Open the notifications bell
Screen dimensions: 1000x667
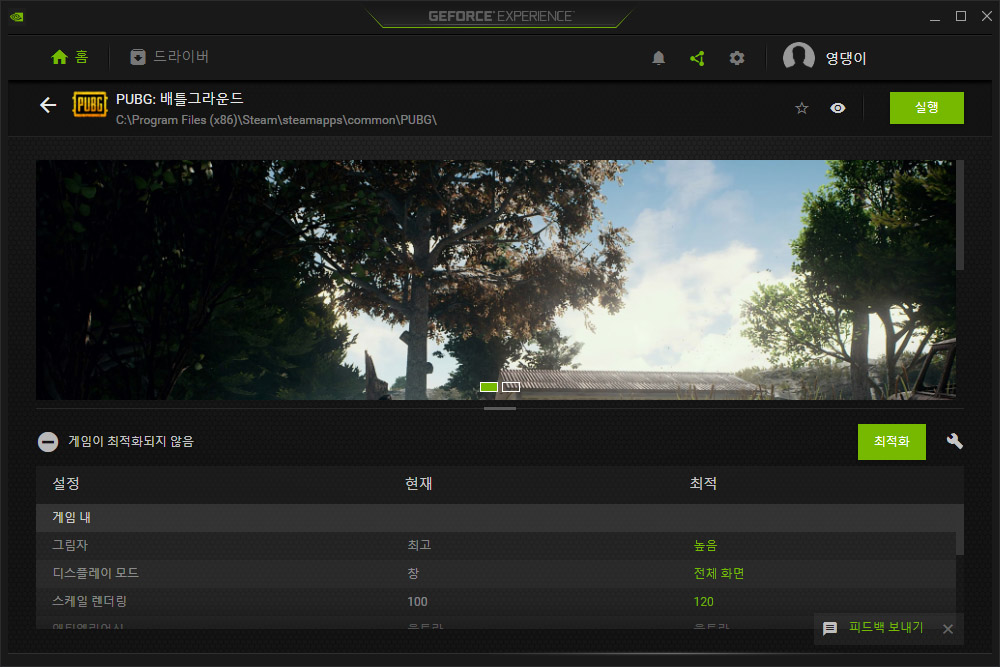click(x=659, y=58)
